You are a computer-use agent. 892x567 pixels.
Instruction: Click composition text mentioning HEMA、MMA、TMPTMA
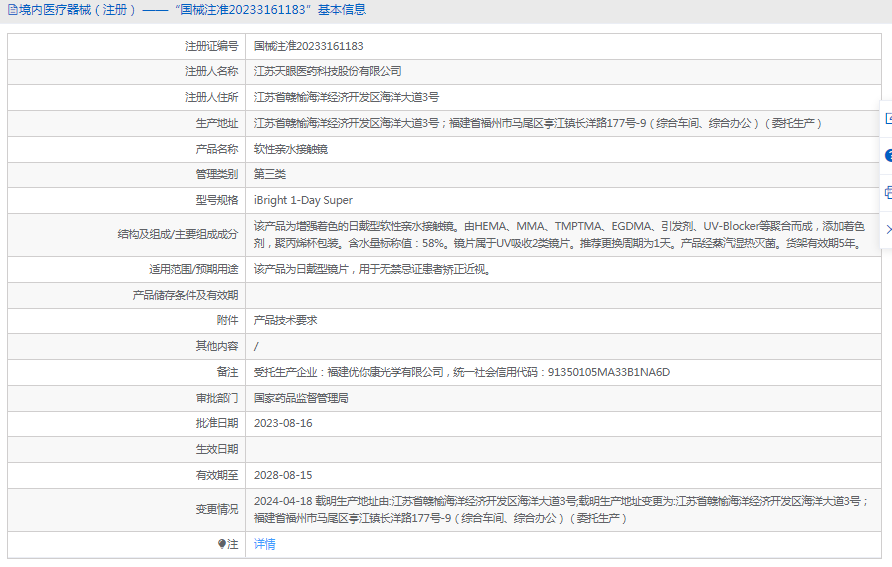click(560, 235)
